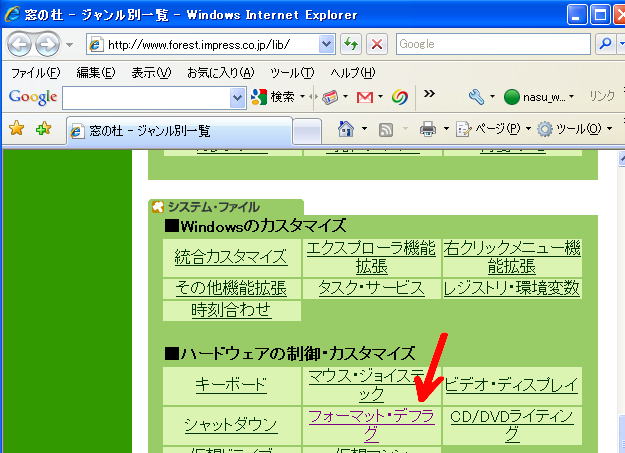Viewport: 625px width, 453px height.
Task: Run search with the magnifier icon
Action: [605, 44]
